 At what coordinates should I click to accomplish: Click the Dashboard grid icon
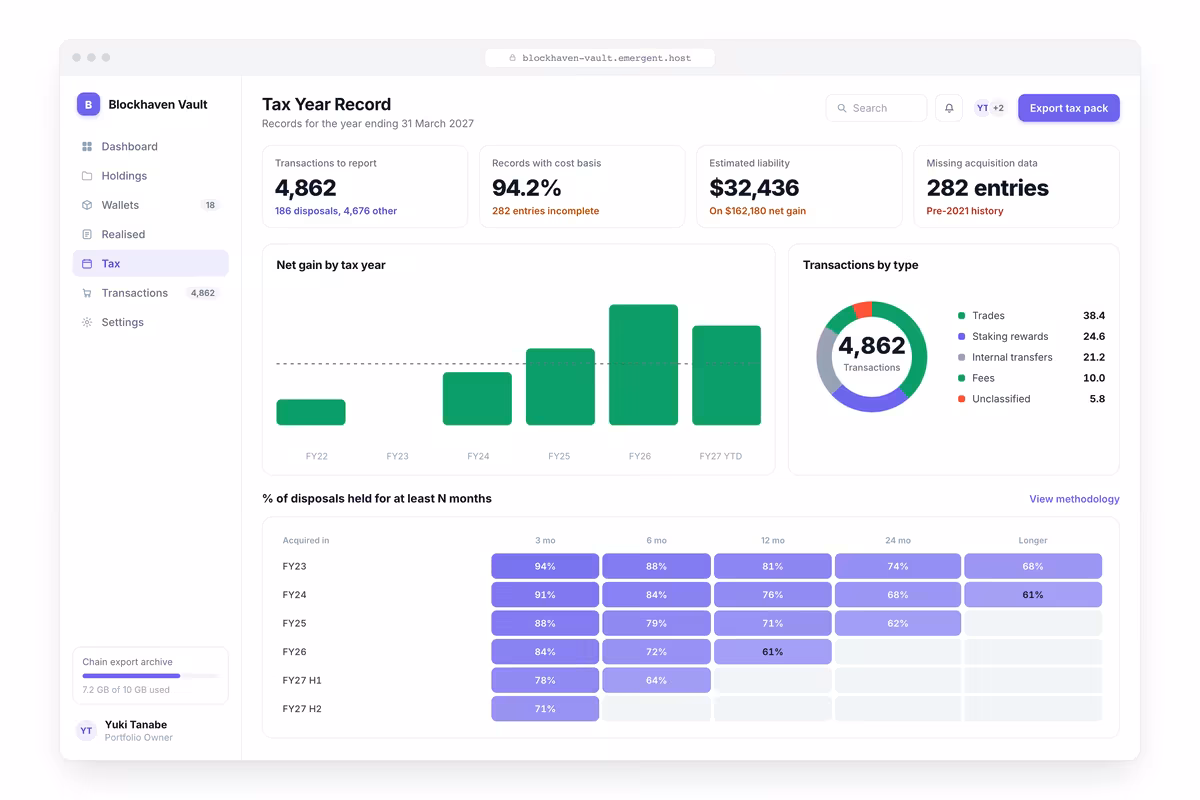(x=87, y=147)
